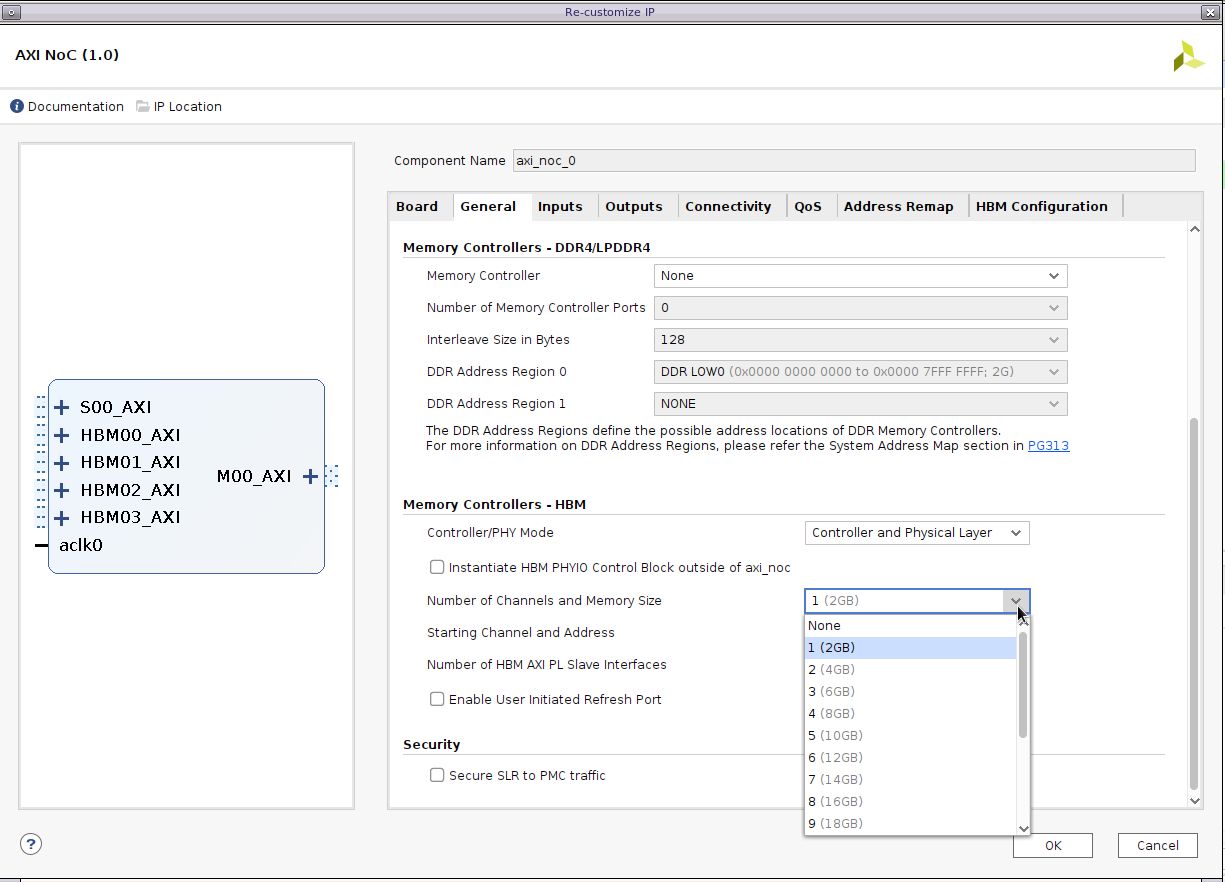
Task: Expand the M00_AXI output port plus
Action: click(x=310, y=476)
